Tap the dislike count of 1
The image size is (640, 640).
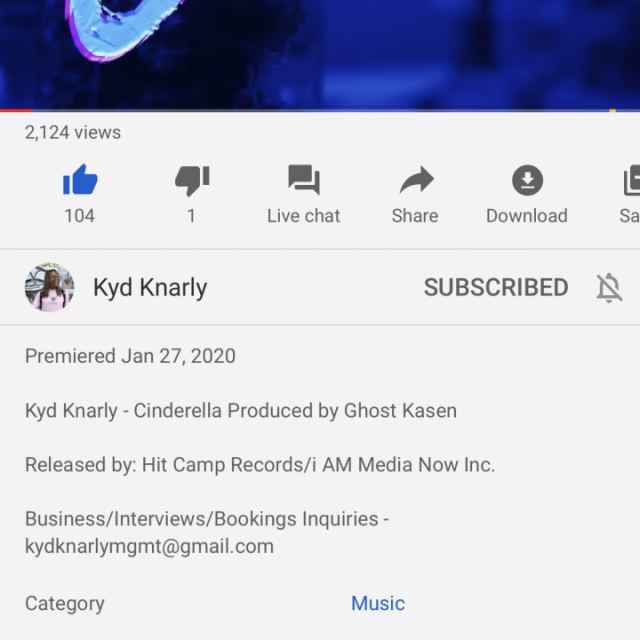(x=191, y=216)
